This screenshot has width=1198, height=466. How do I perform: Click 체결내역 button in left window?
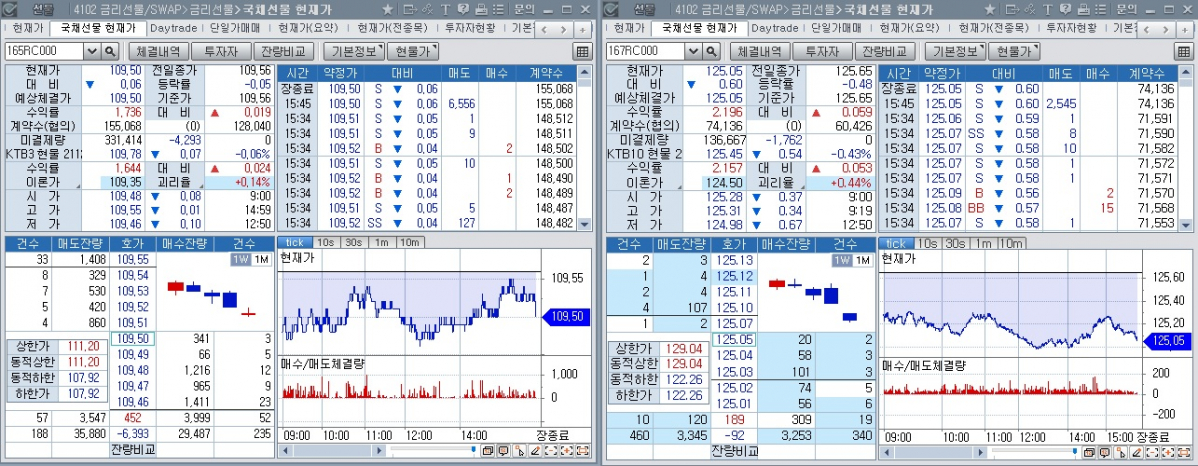coord(157,51)
